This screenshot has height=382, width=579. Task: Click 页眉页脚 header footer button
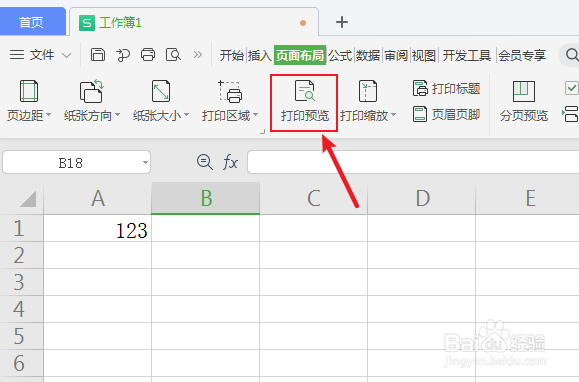coord(446,115)
